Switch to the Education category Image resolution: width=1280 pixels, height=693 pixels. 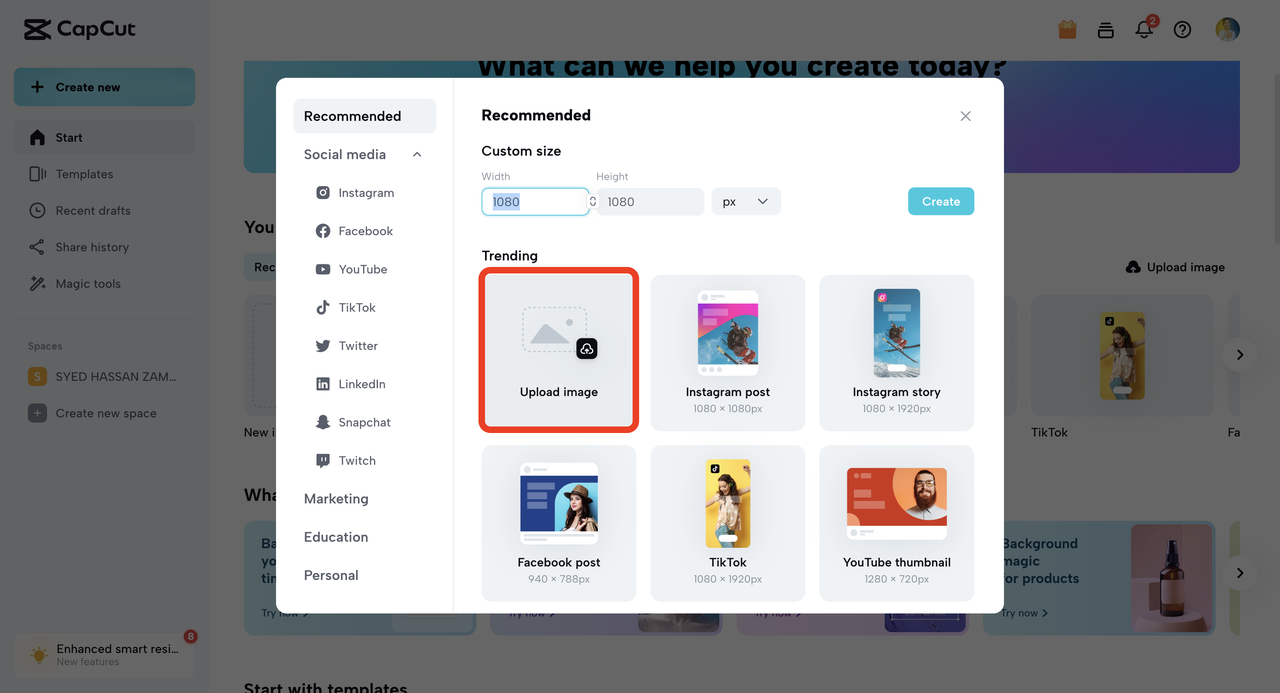click(x=336, y=537)
